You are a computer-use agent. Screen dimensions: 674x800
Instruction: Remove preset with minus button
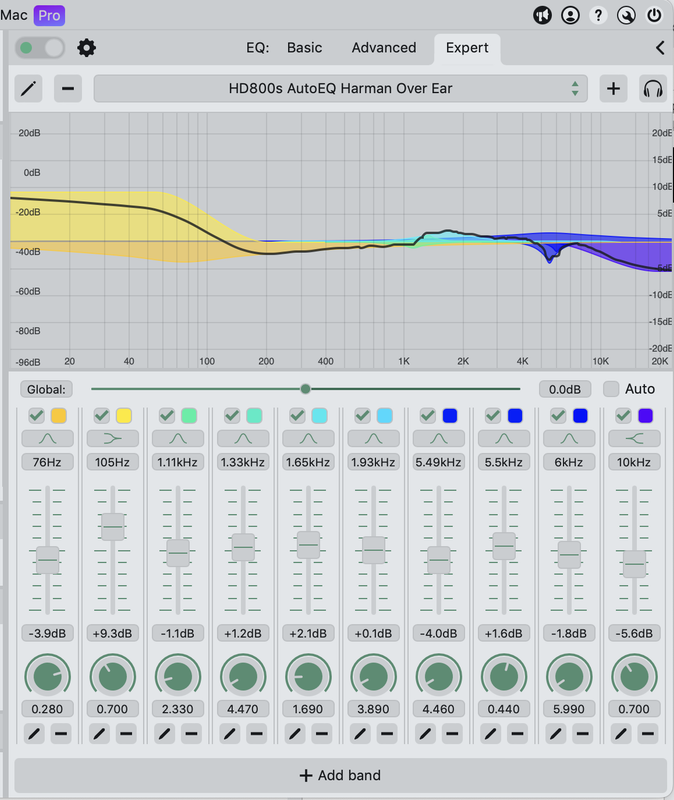(x=68, y=89)
